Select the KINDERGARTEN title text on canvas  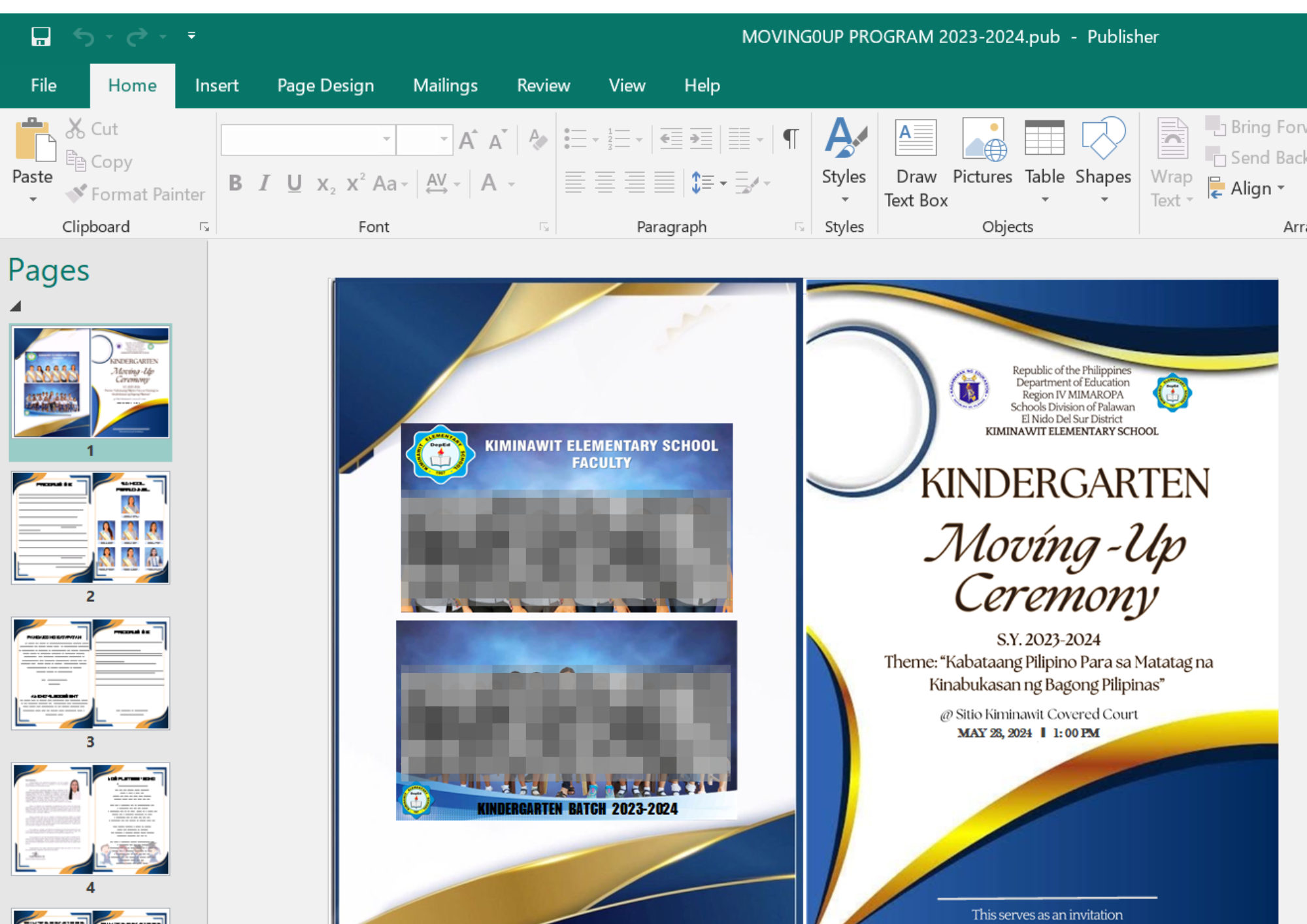[1065, 484]
